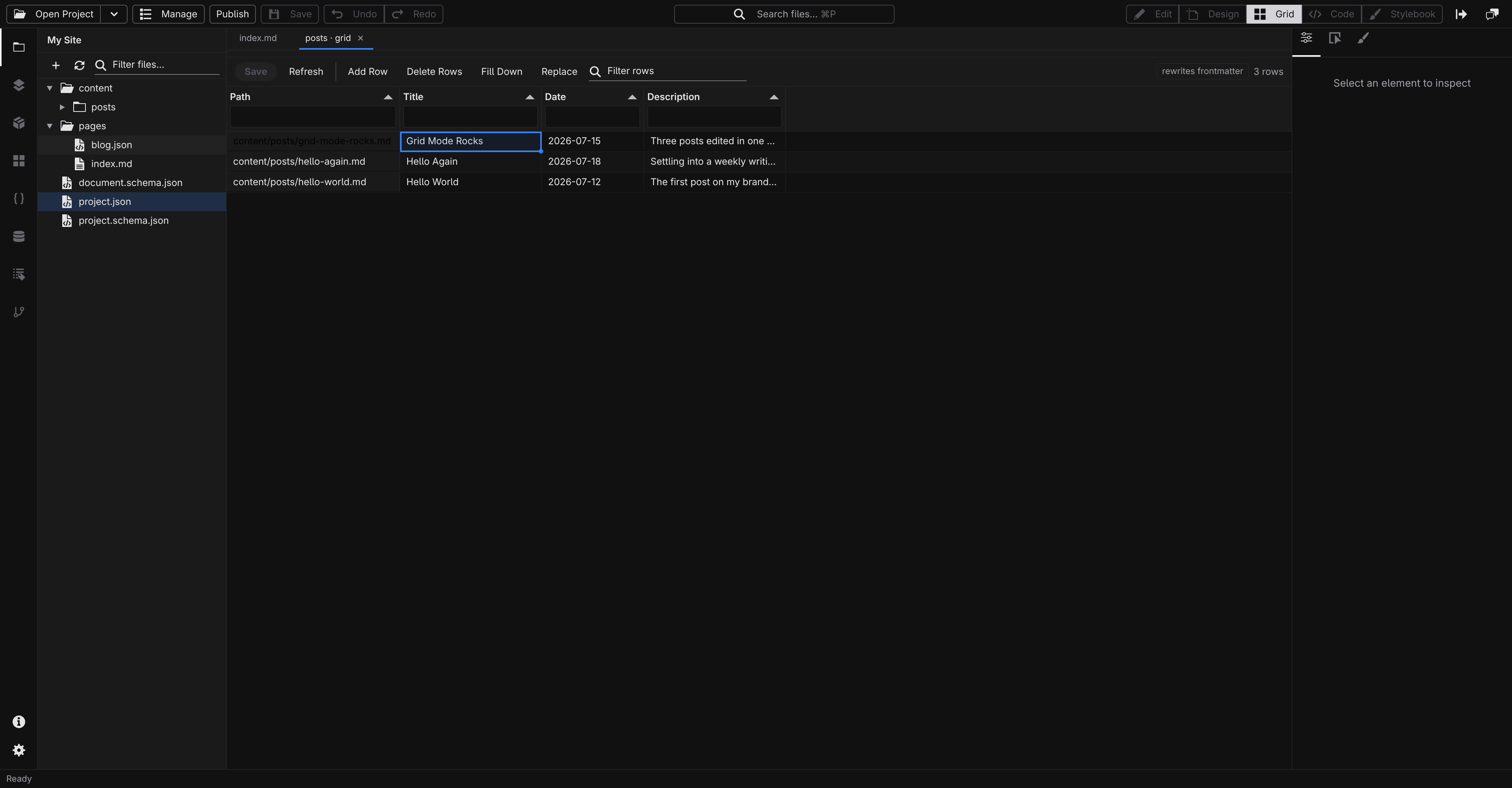
Task: Switch to the index.md tab
Action: (258, 38)
